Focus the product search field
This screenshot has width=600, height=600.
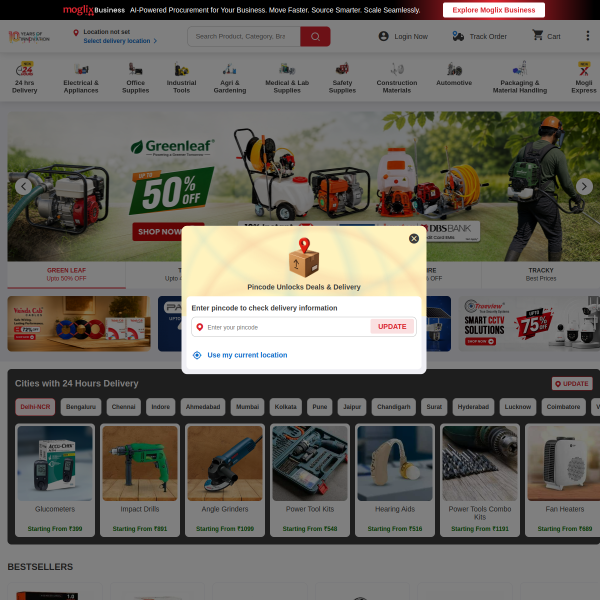pyautogui.click(x=244, y=36)
